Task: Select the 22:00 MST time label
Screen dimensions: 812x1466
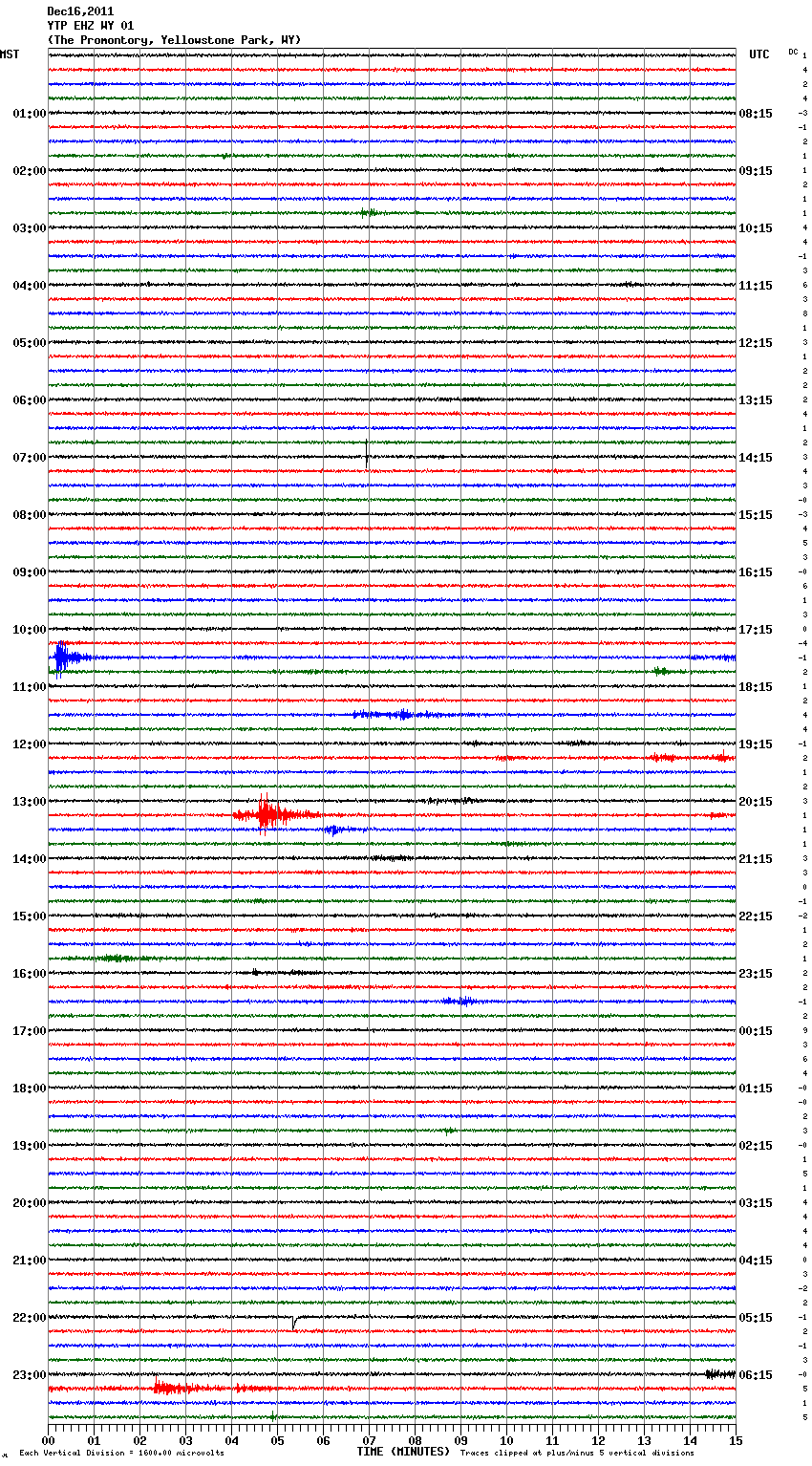Action: click(30, 1318)
